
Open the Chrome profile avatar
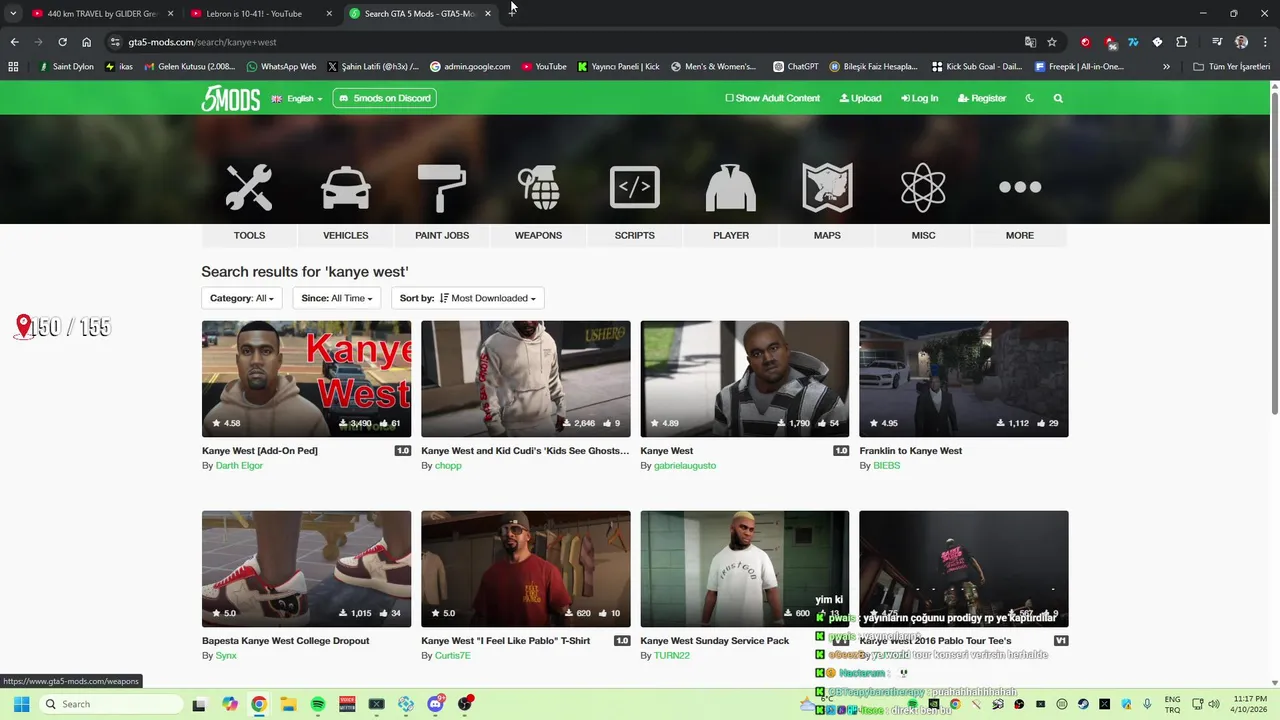click(x=1241, y=42)
